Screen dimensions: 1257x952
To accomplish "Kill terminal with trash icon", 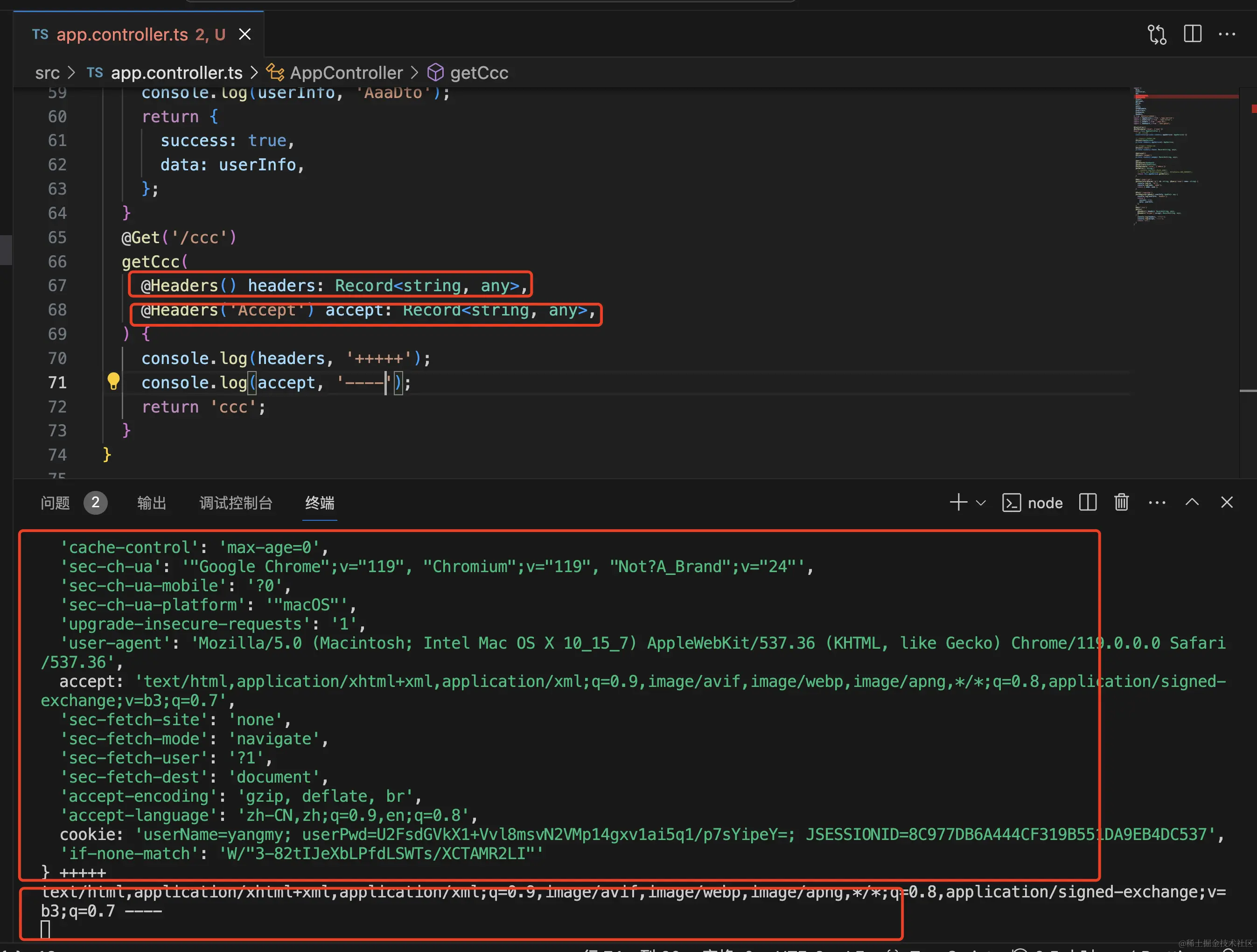I will coord(1121,503).
